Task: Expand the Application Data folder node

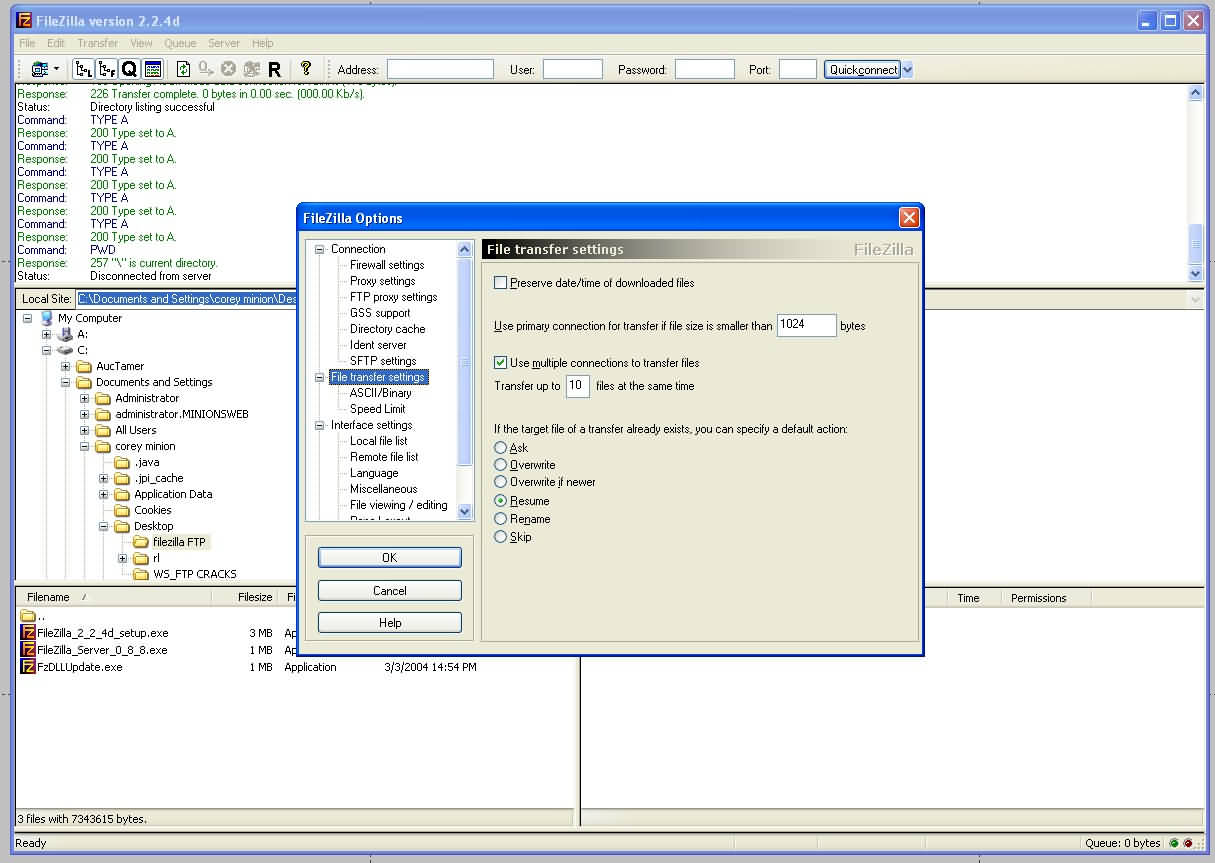Action: [x=104, y=494]
